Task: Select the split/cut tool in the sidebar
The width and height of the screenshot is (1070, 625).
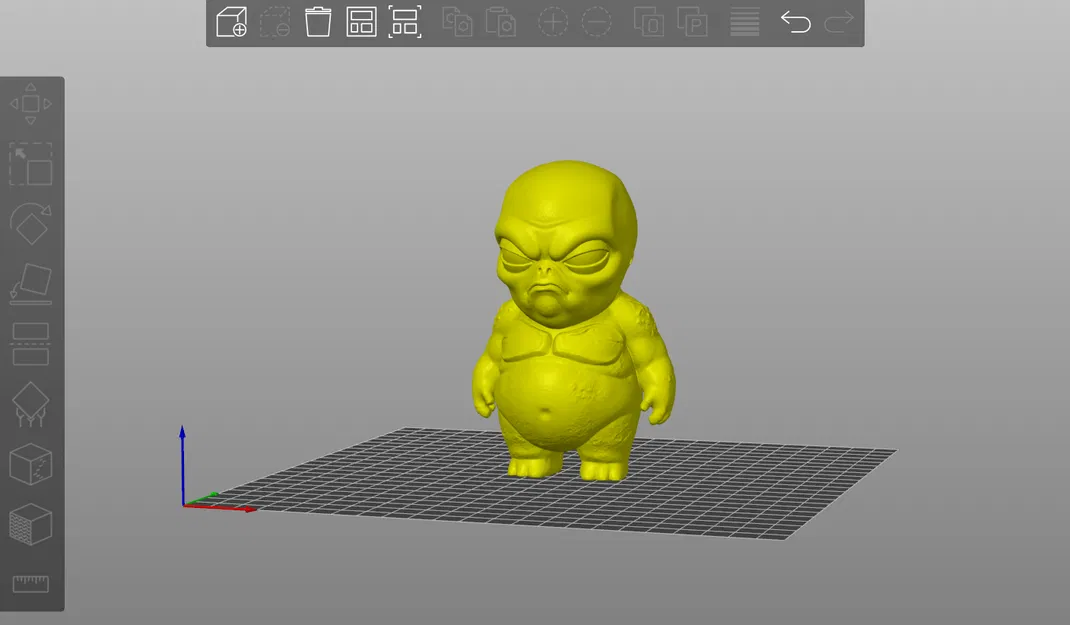Action: pyautogui.click(x=30, y=345)
